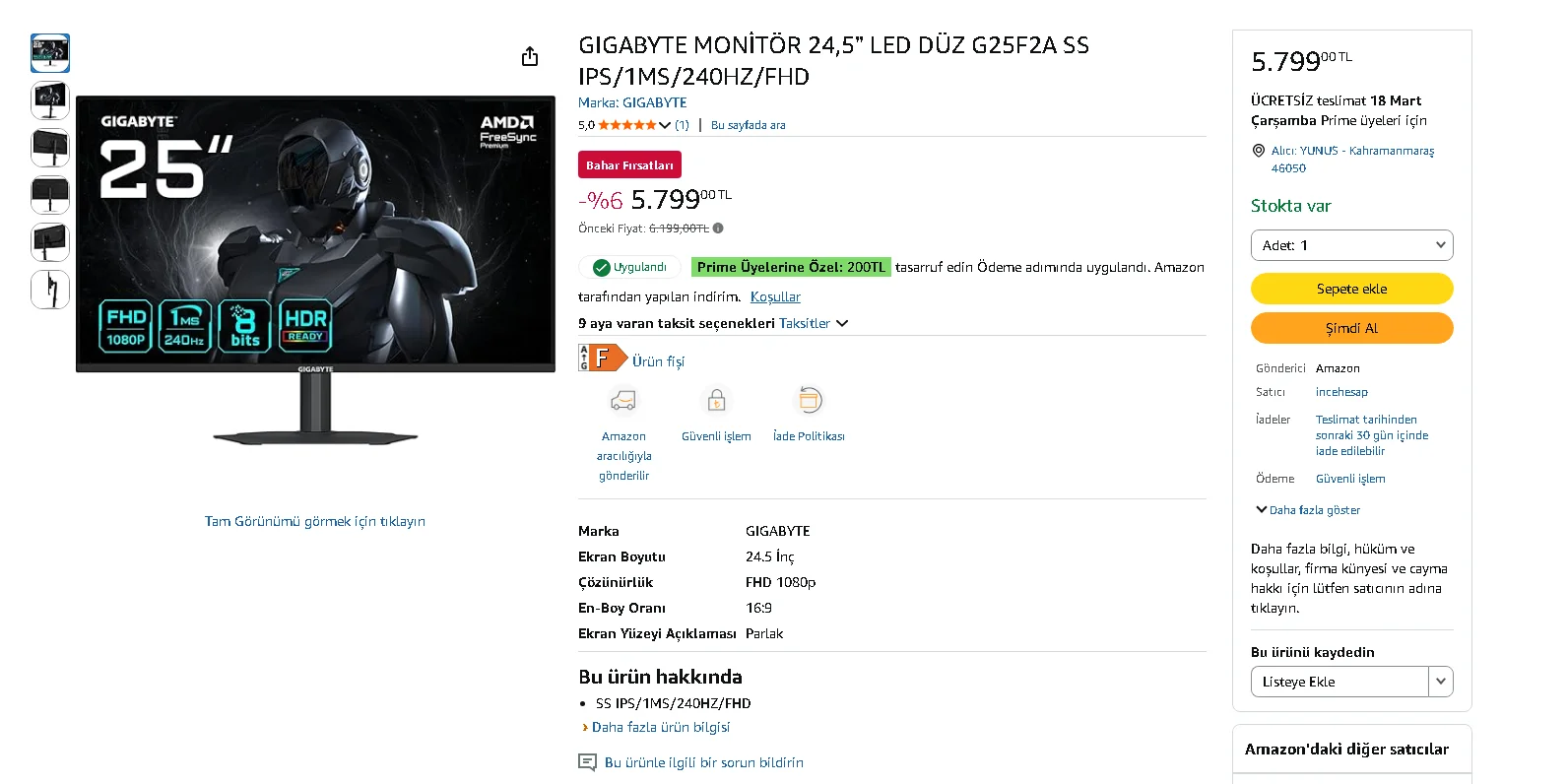
Task: Click the Sepete ekle button
Action: click(1351, 289)
